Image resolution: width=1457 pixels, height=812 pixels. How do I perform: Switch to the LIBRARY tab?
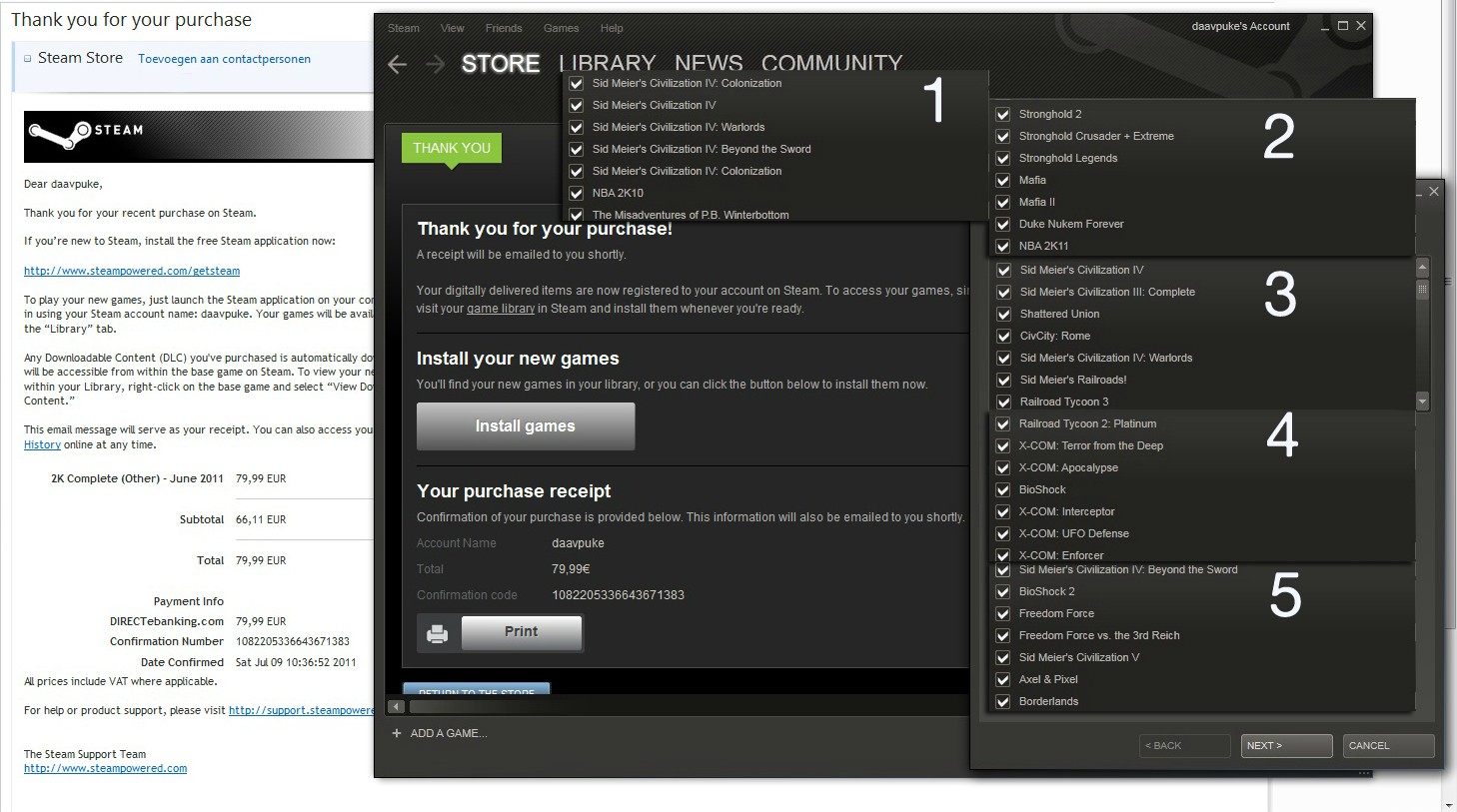[607, 64]
